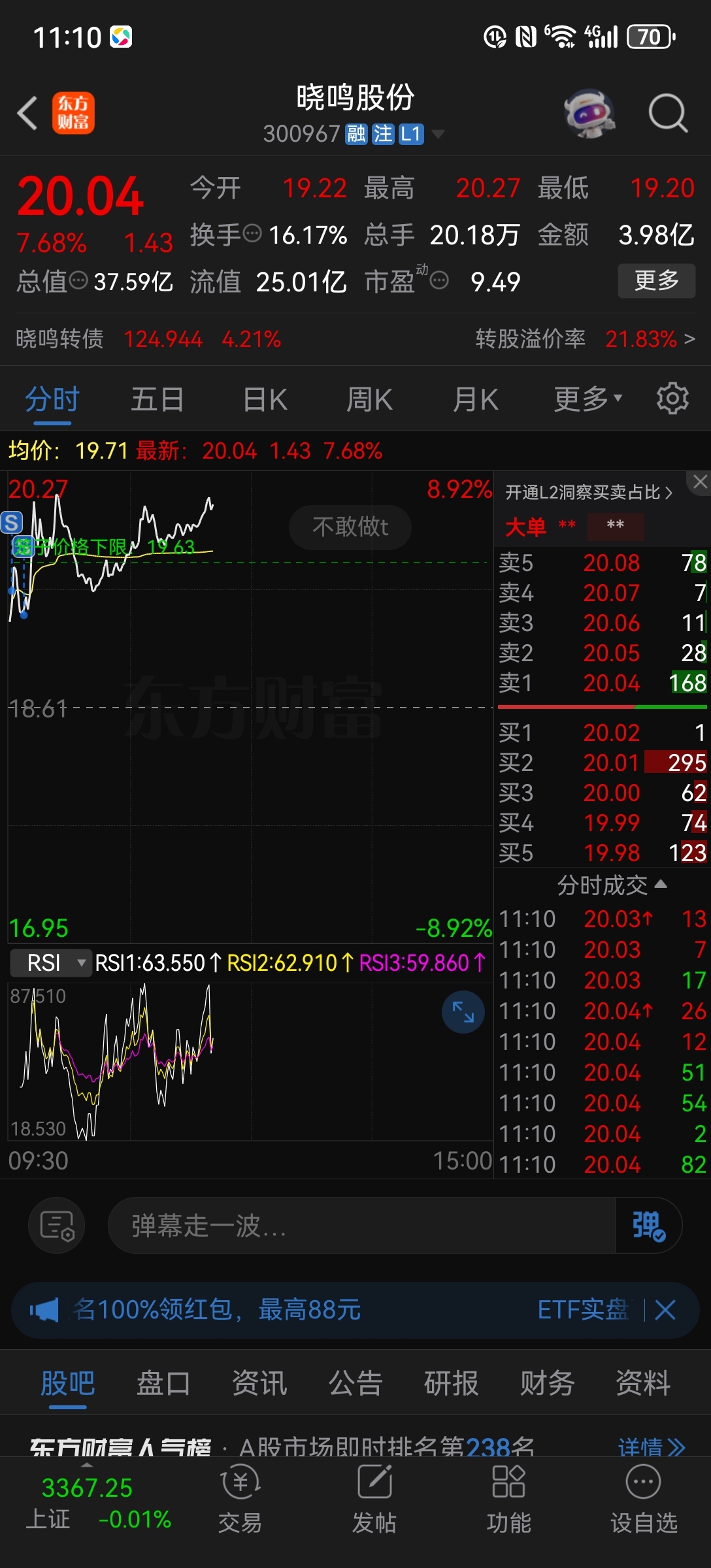Tap the 注 notice badge

pyautogui.click(x=383, y=134)
